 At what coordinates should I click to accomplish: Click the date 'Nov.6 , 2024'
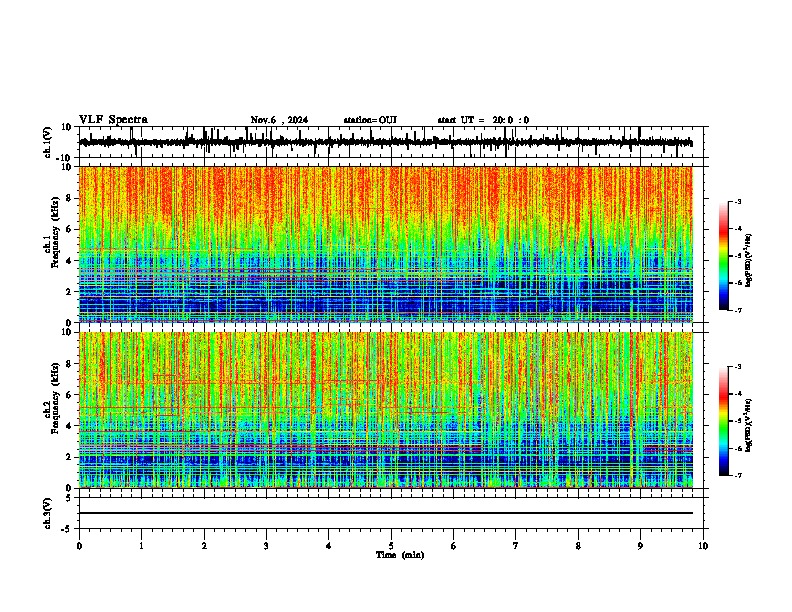tap(279, 120)
